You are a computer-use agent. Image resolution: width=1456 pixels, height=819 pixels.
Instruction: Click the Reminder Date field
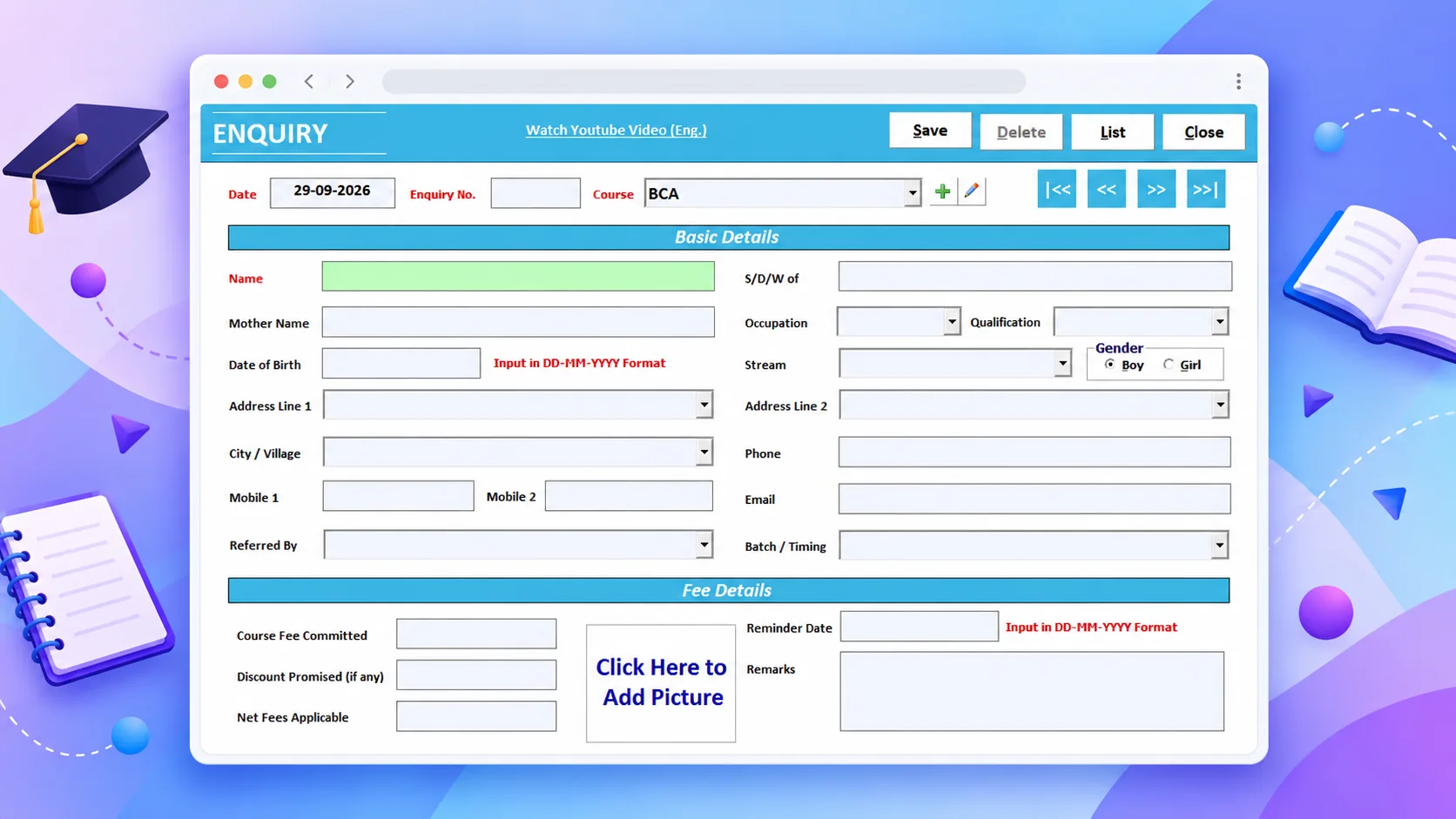click(x=920, y=626)
